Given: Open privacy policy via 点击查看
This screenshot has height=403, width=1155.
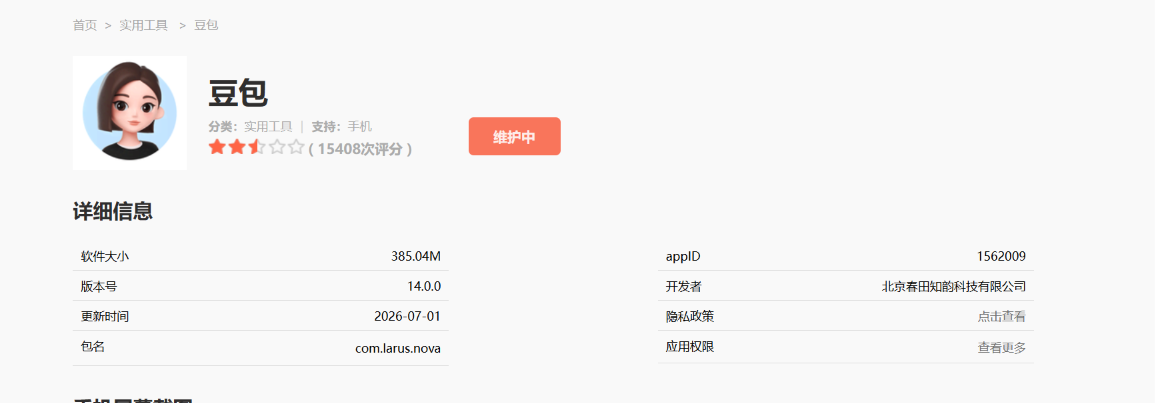Looking at the screenshot, I should [x=1002, y=317].
